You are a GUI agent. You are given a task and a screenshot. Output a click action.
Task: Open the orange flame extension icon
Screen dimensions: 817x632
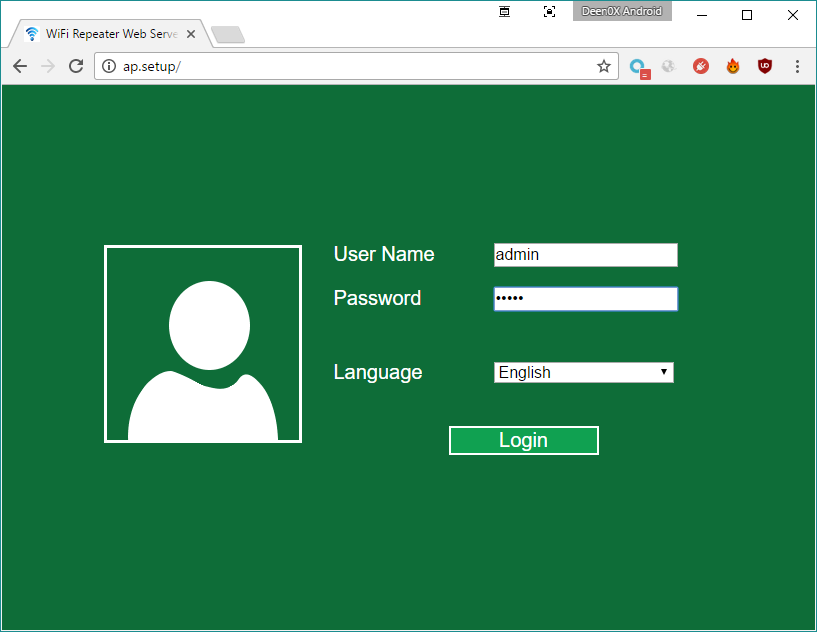733,66
